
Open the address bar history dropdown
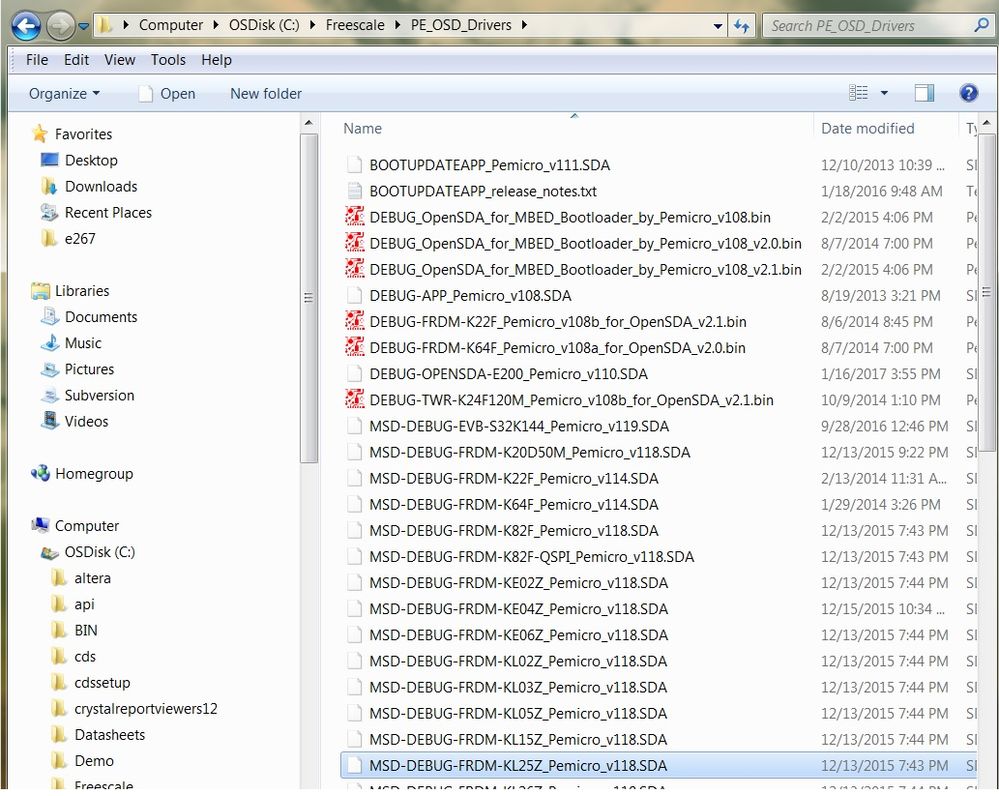717,26
